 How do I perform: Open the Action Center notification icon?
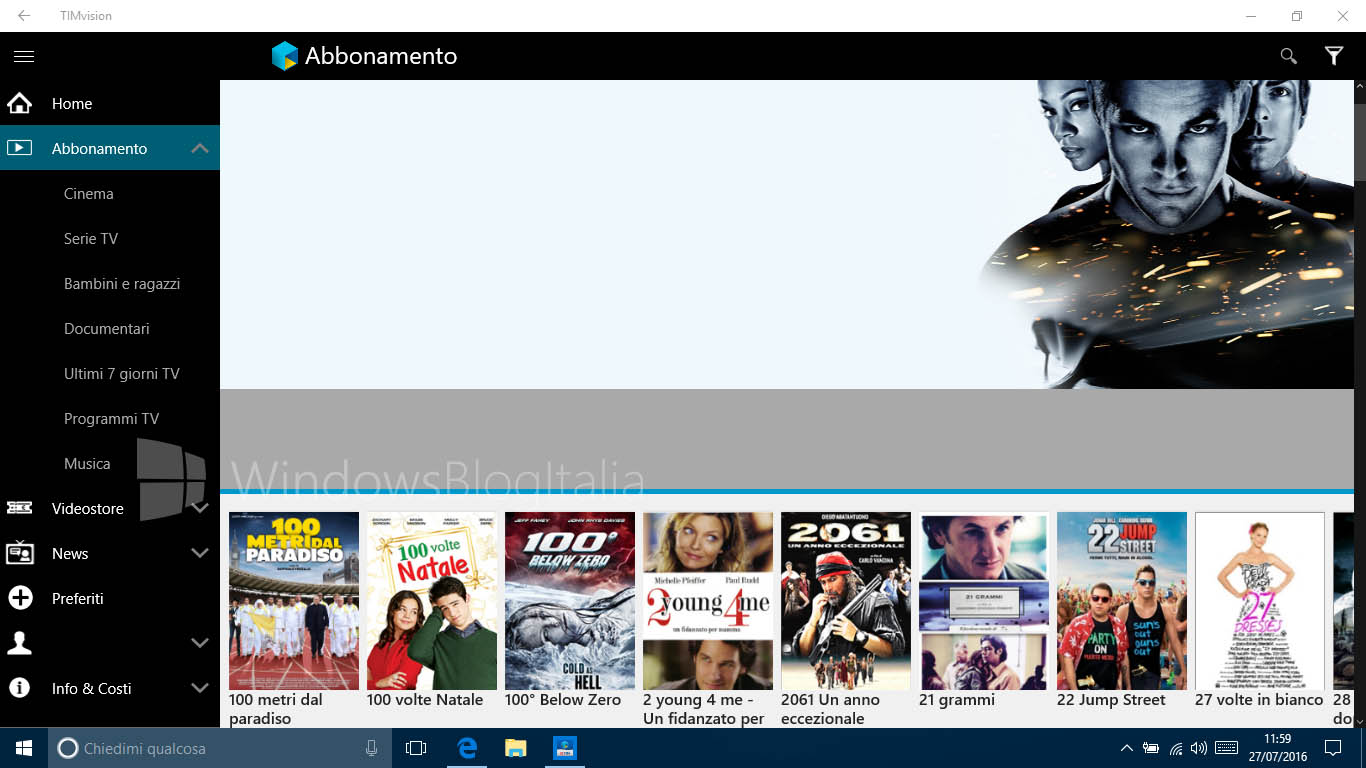(1333, 748)
